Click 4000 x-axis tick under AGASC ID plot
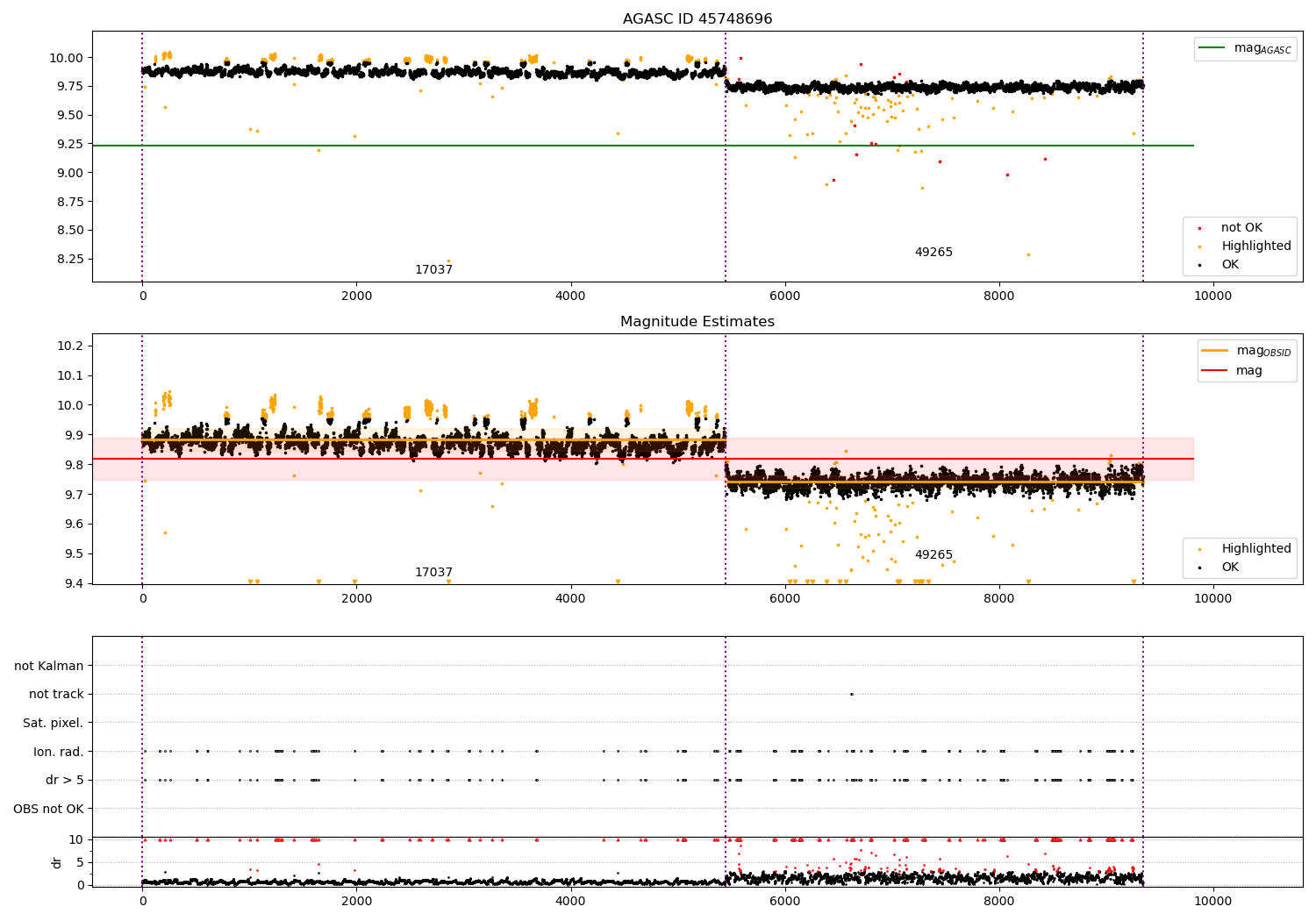Image resolution: width=1316 pixels, height=921 pixels. pos(571,296)
